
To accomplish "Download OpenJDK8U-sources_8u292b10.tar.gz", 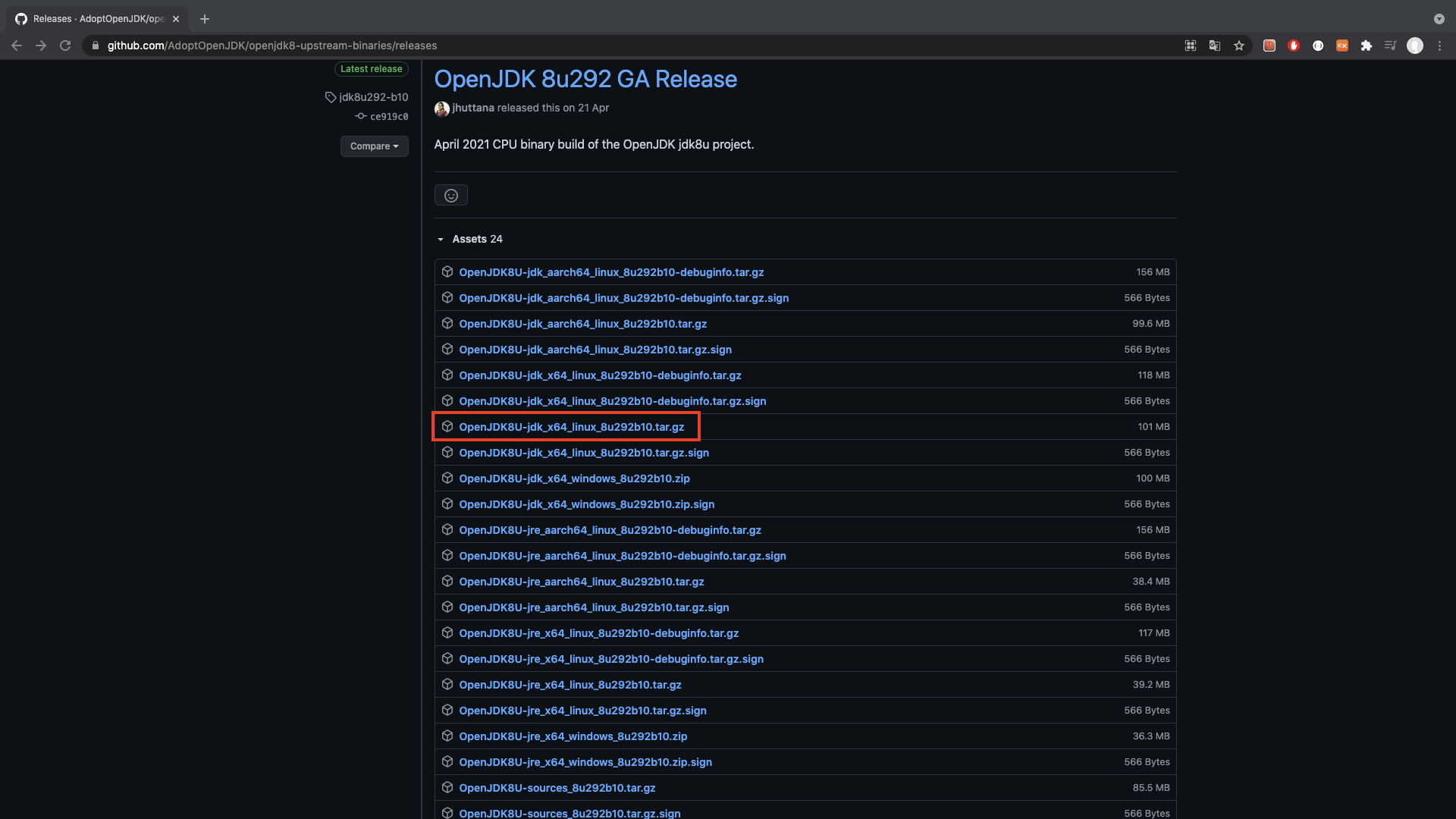I will point(557,788).
